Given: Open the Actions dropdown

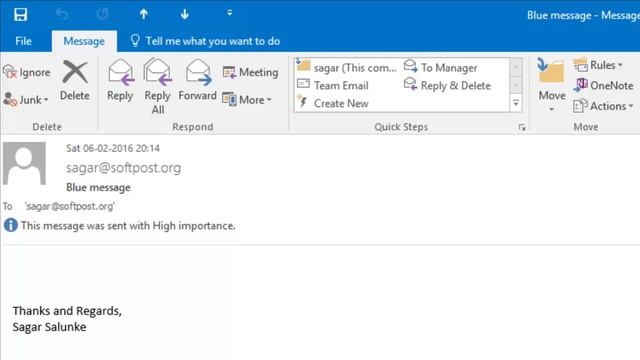Looking at the screenshot, I should 603,106.
